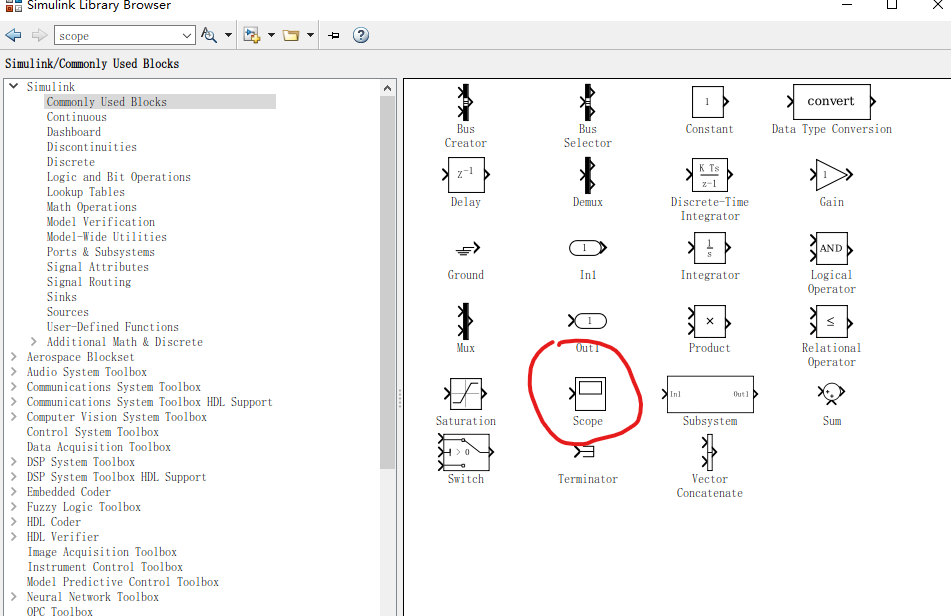This screenshot has height=616, width=951.
Task: Run the library search binoculars icon
Action: (x=209, y=35)
